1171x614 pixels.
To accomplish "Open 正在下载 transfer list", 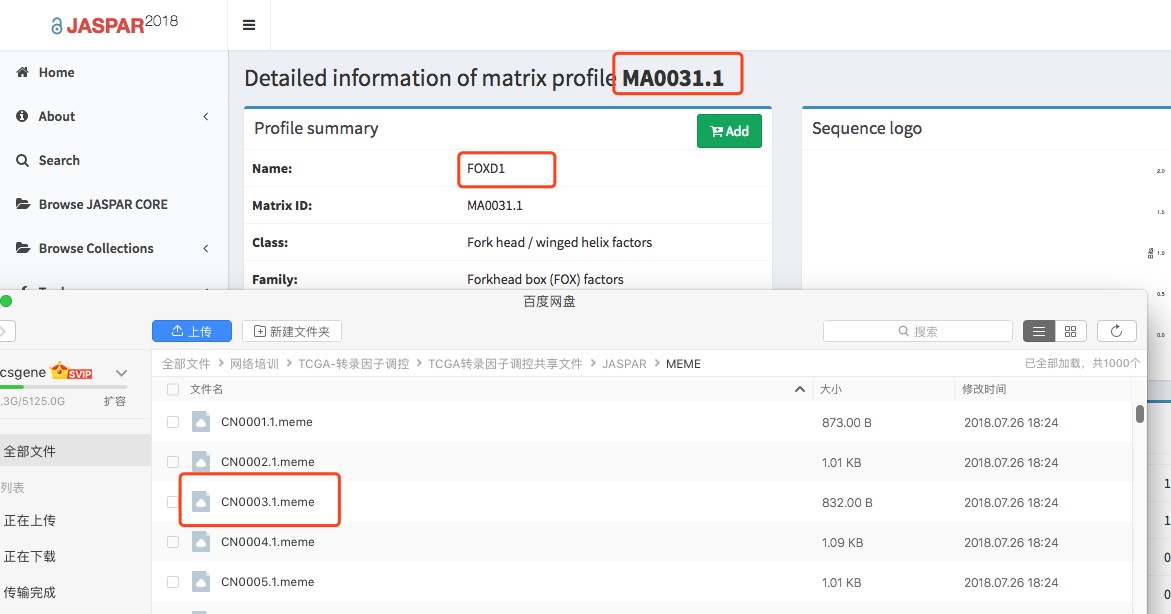I will [30, 556].
